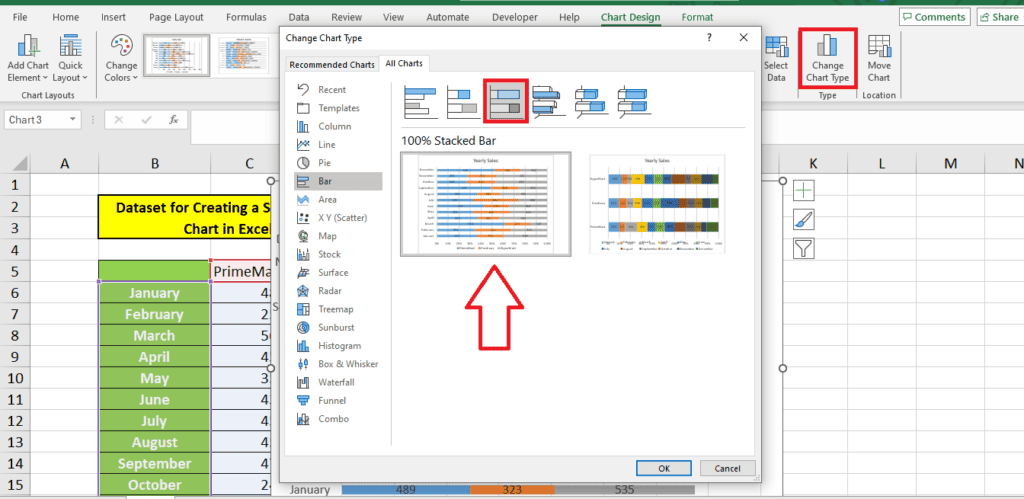Viewport: 1024px width, 499px height.
Task: Select 100% Stacked Bar subtype icon
Action: click(x=505, y=101)
